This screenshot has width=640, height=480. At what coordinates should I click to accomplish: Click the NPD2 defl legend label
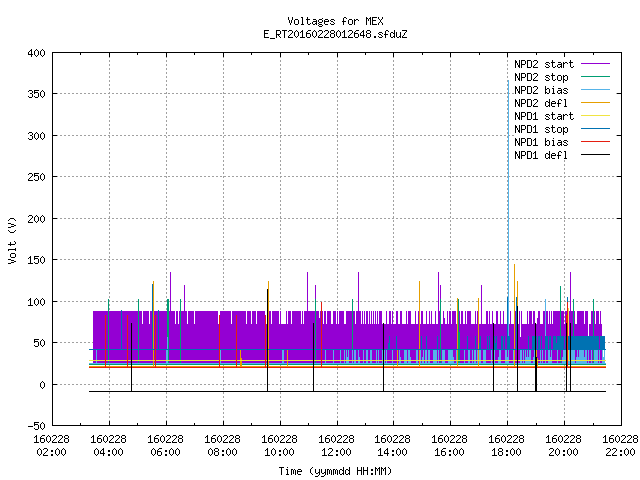541,103
